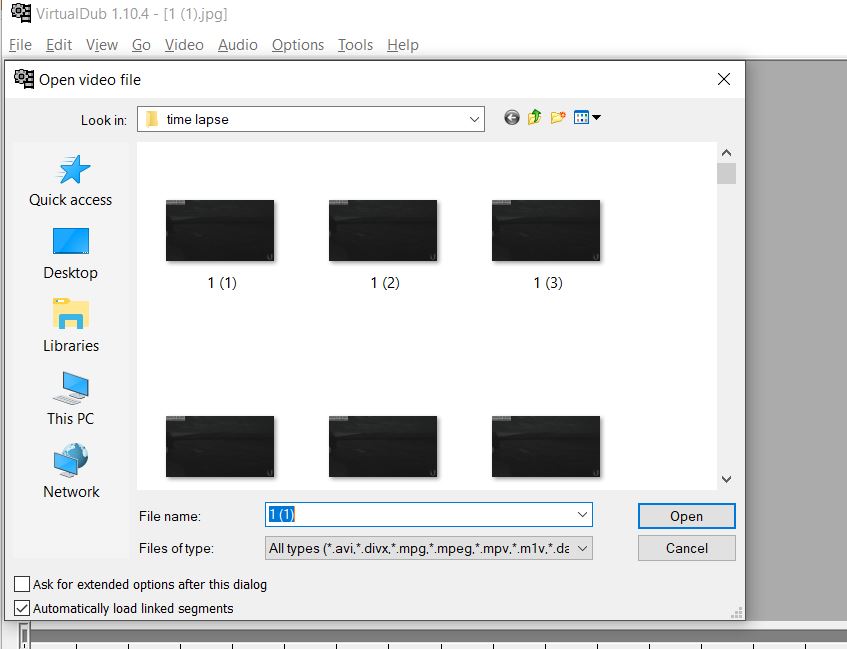This screenshot has width=847, height=649.
Task: Click the file list scroll down arrow
Action: click(x=727, y=479)
